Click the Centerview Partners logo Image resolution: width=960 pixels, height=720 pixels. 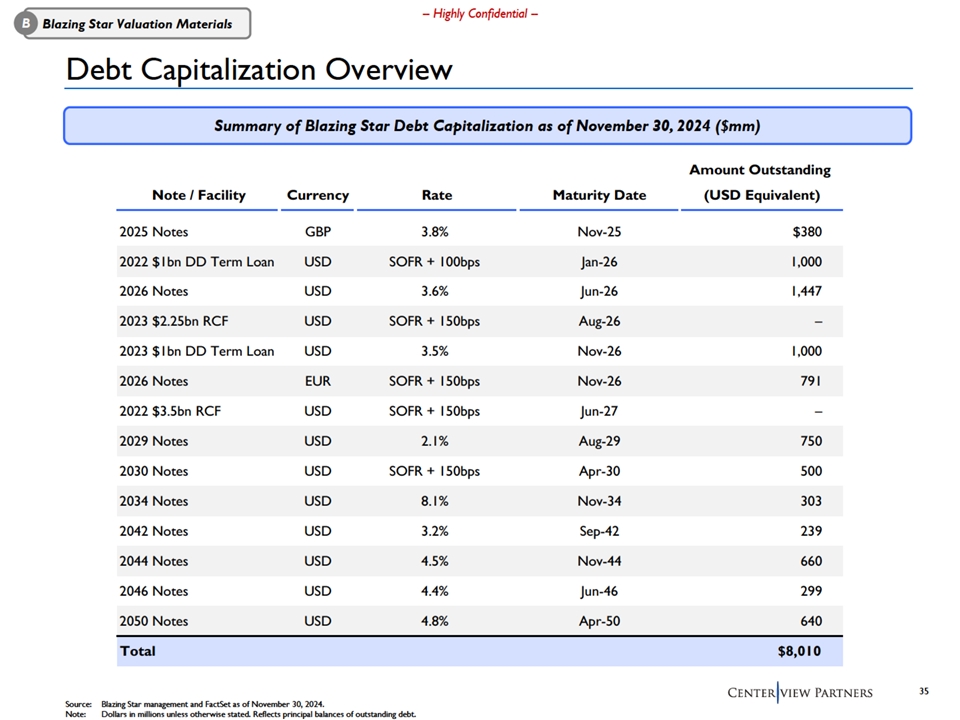tap(799, 693)
